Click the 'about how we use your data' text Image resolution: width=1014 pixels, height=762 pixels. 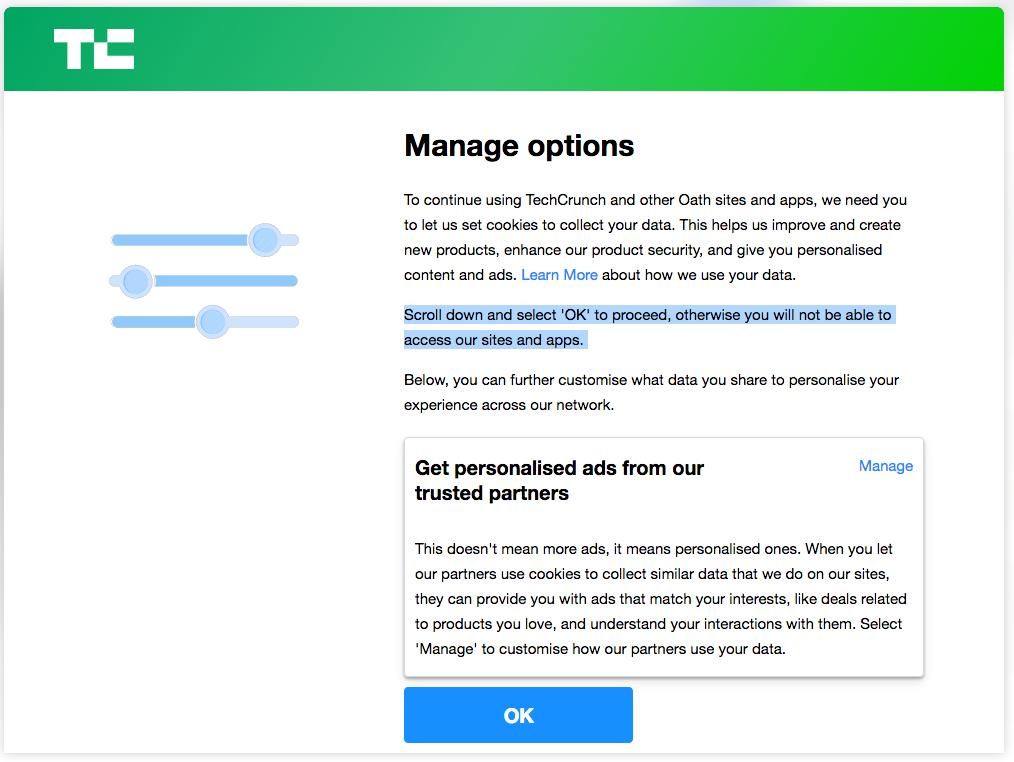pyautogui.click(x=698, y=275)
